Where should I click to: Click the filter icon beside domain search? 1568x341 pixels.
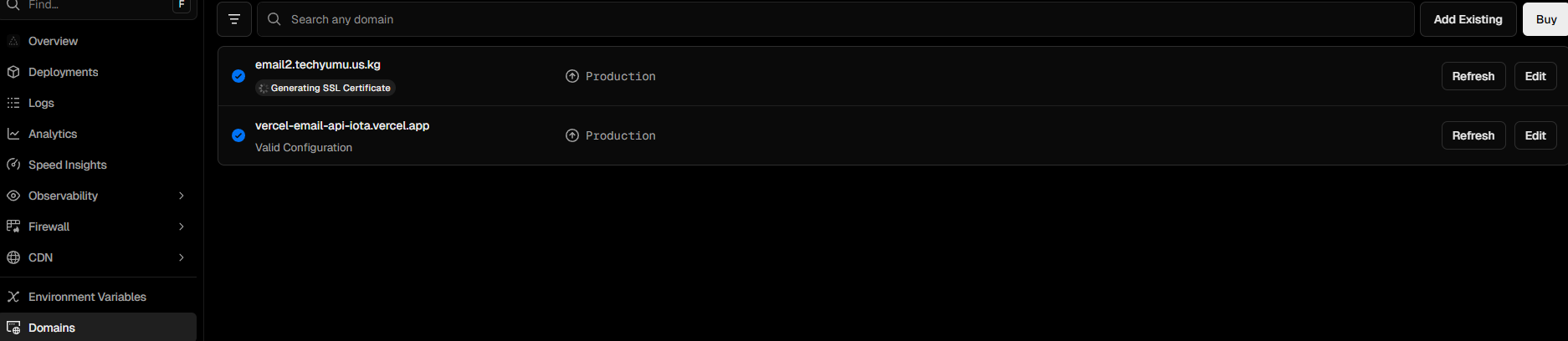pos(234,19)
